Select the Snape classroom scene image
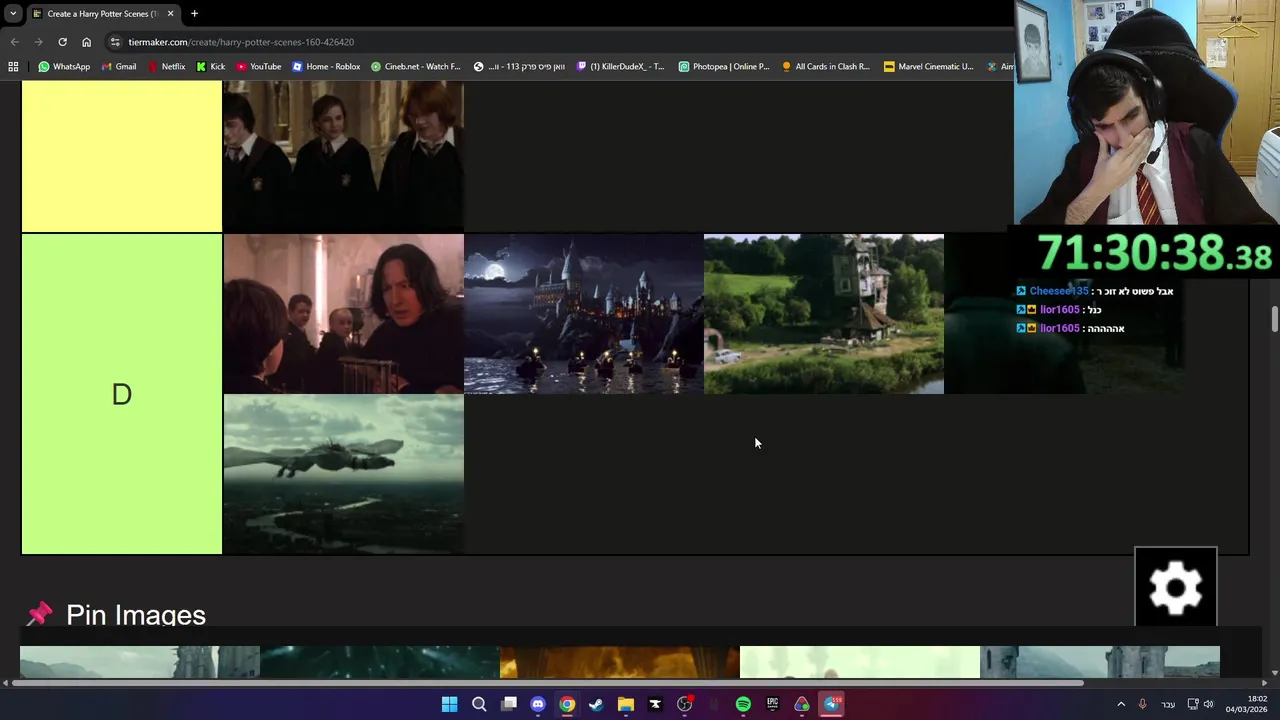 tap(343, 314)
